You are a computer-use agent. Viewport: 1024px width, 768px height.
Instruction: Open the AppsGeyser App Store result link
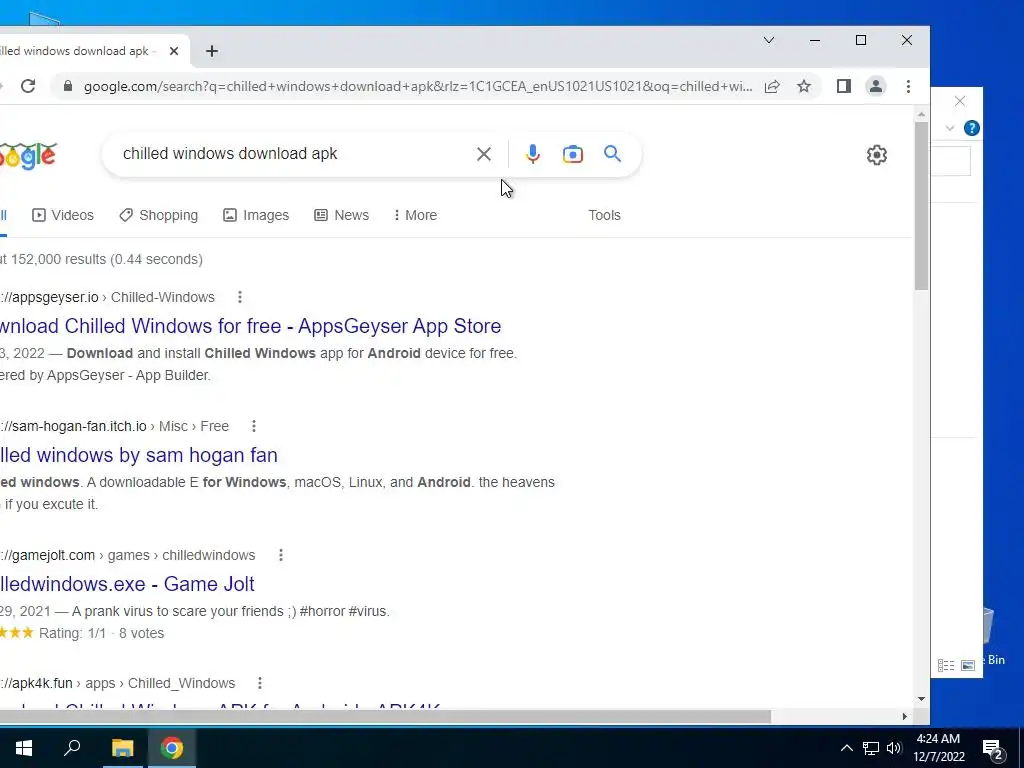coord(251,326)
